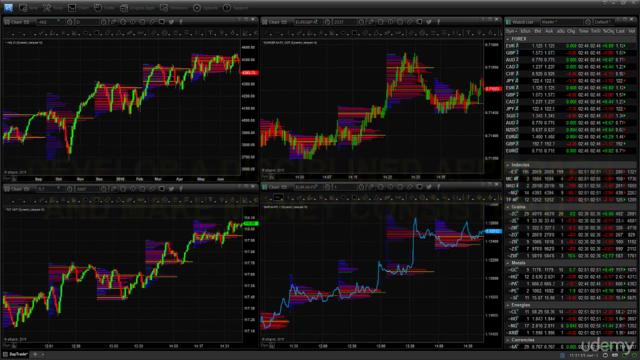Screen dimensions: 640x360
Task: Click the comment bubble icon in NQ chart
Action: (162, 22)
